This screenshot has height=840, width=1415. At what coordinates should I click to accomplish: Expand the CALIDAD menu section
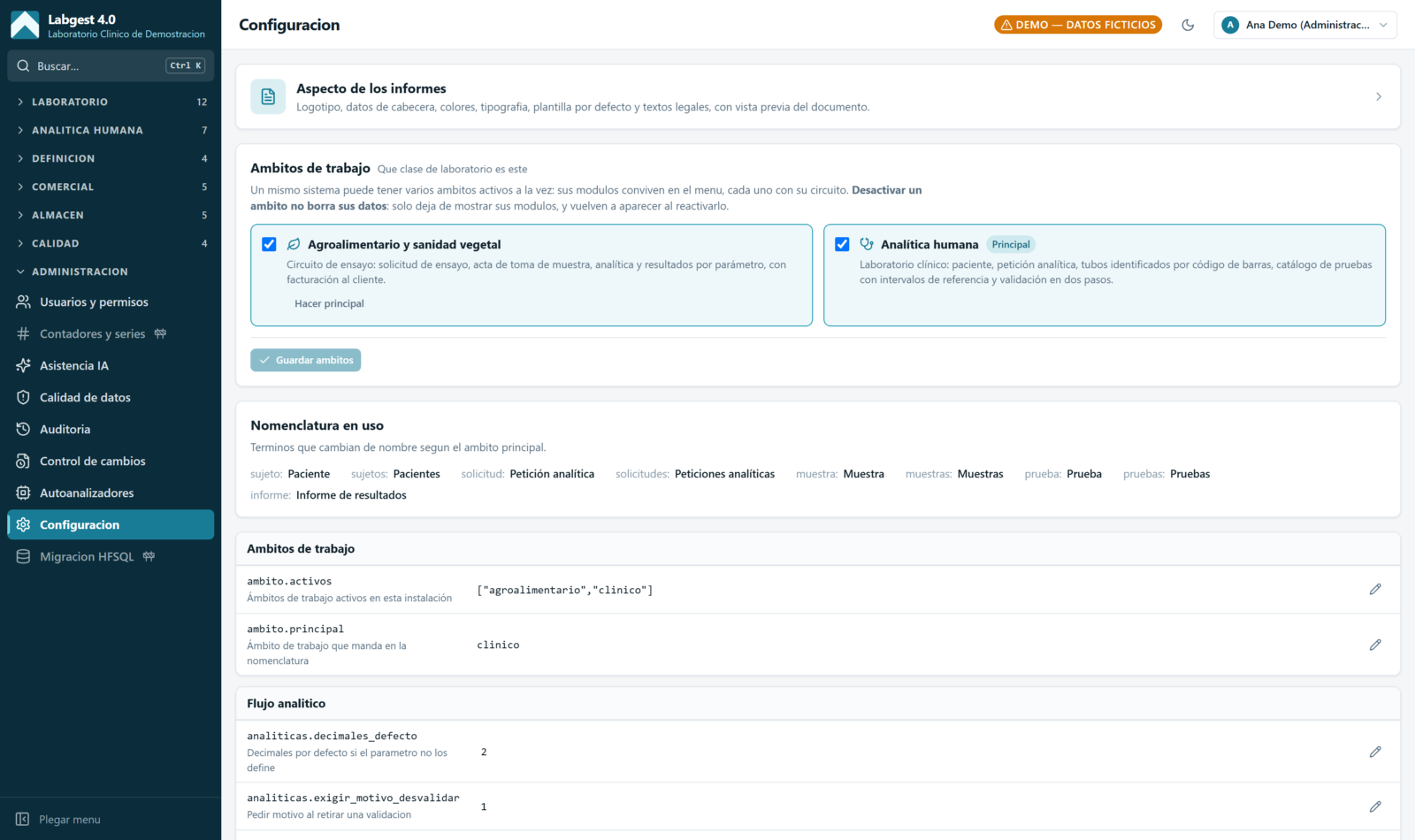pos(111,243)
